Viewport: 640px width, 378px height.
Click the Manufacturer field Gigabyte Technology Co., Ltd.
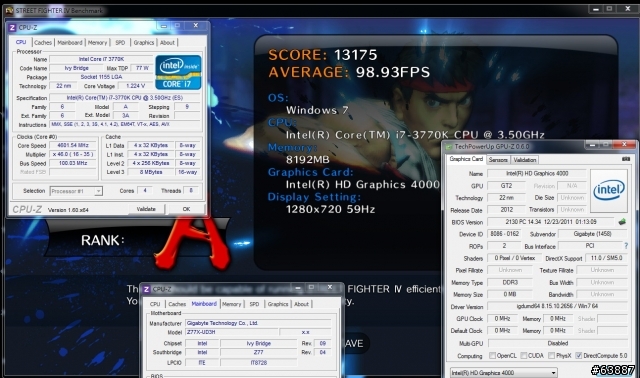tap(258, 323)
